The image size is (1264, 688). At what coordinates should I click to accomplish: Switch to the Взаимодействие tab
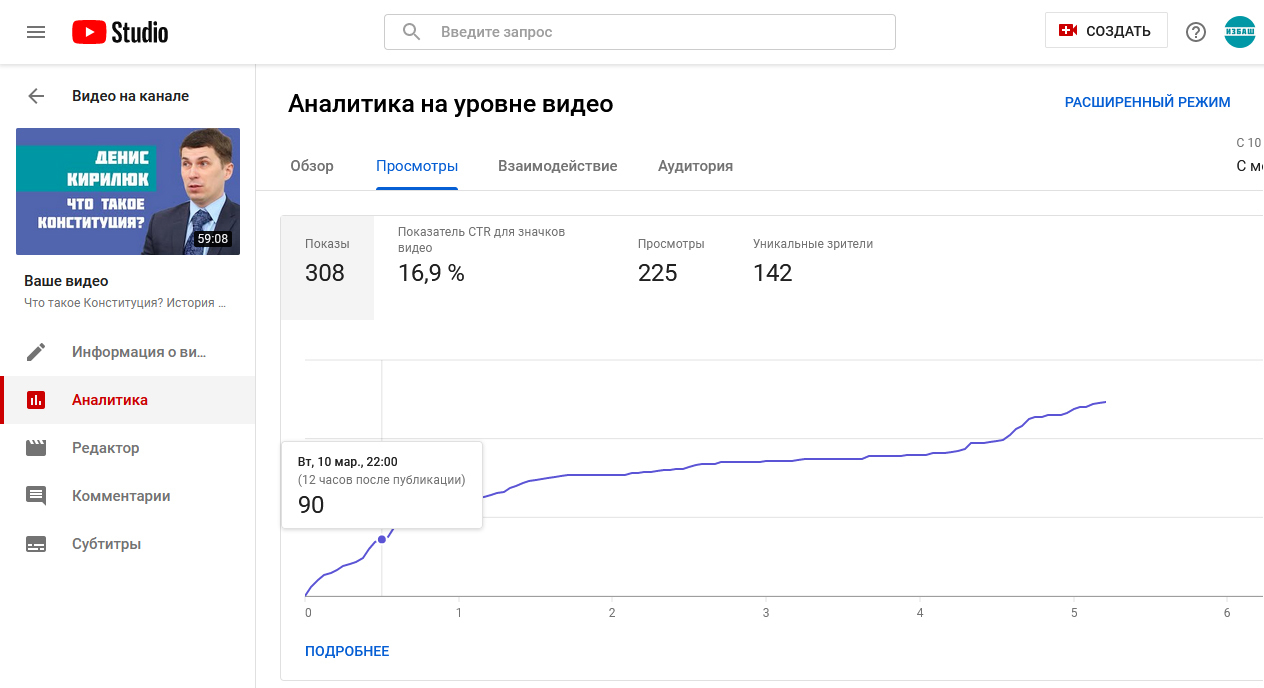click(x=558, y=166)
